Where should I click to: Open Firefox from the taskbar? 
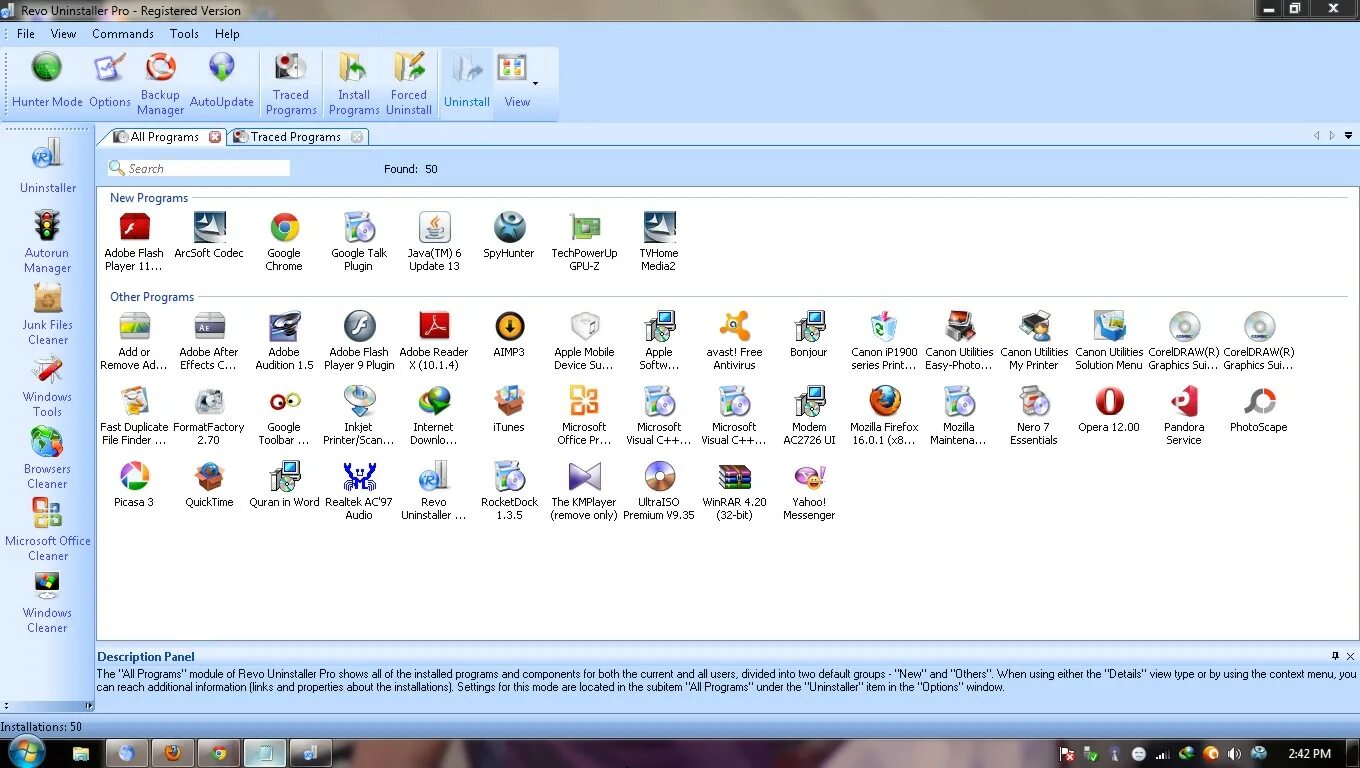pyautogui.click(x=173, y=753)
